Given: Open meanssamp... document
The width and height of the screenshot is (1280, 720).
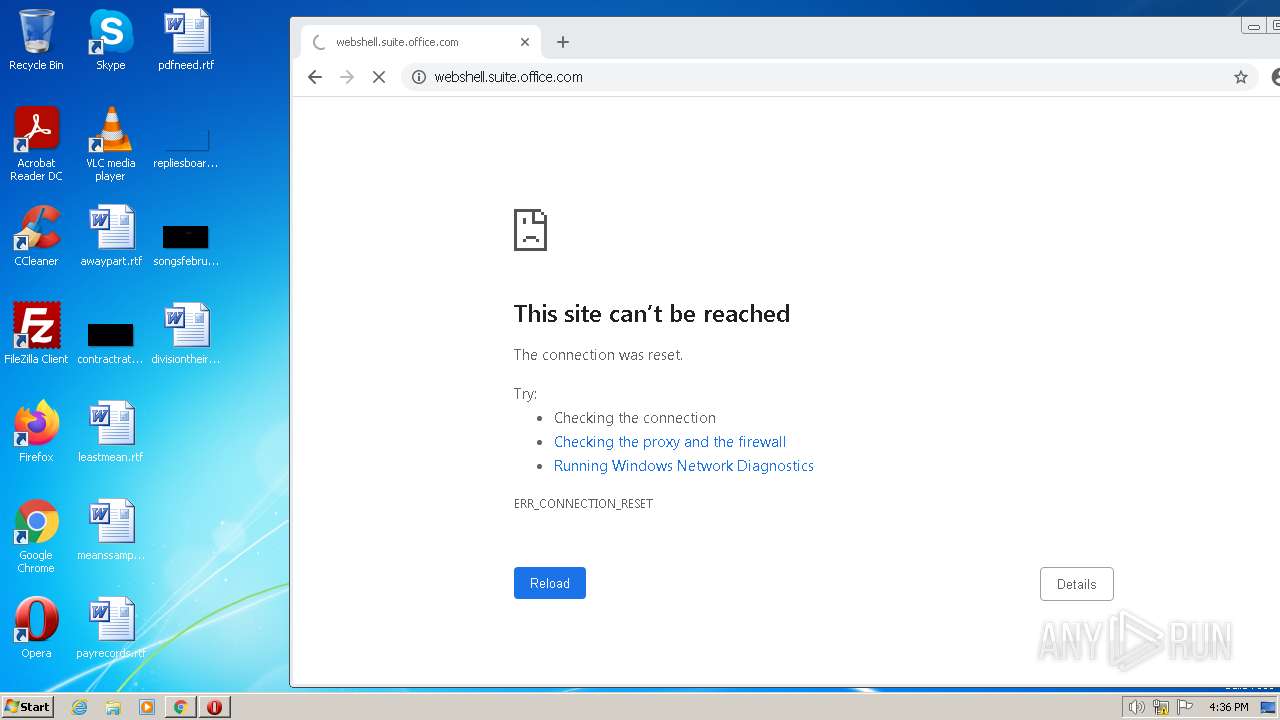Looking at the screenshot, I should [x=111, y=530].
